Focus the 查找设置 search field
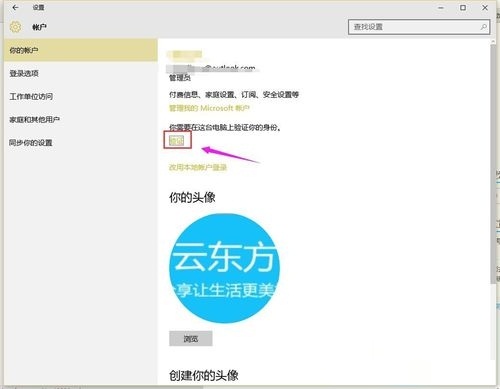500x389 pixels. (x=419, y=27)
